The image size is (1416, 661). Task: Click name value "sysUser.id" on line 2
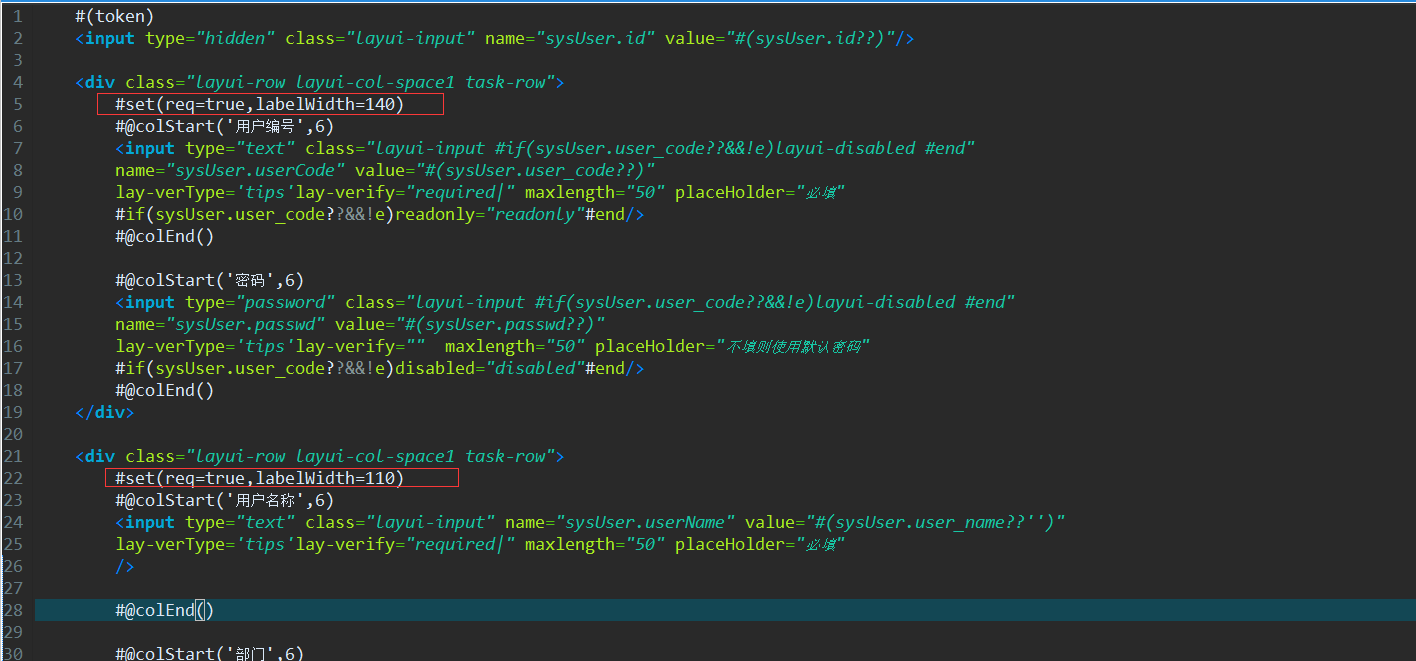595,38
